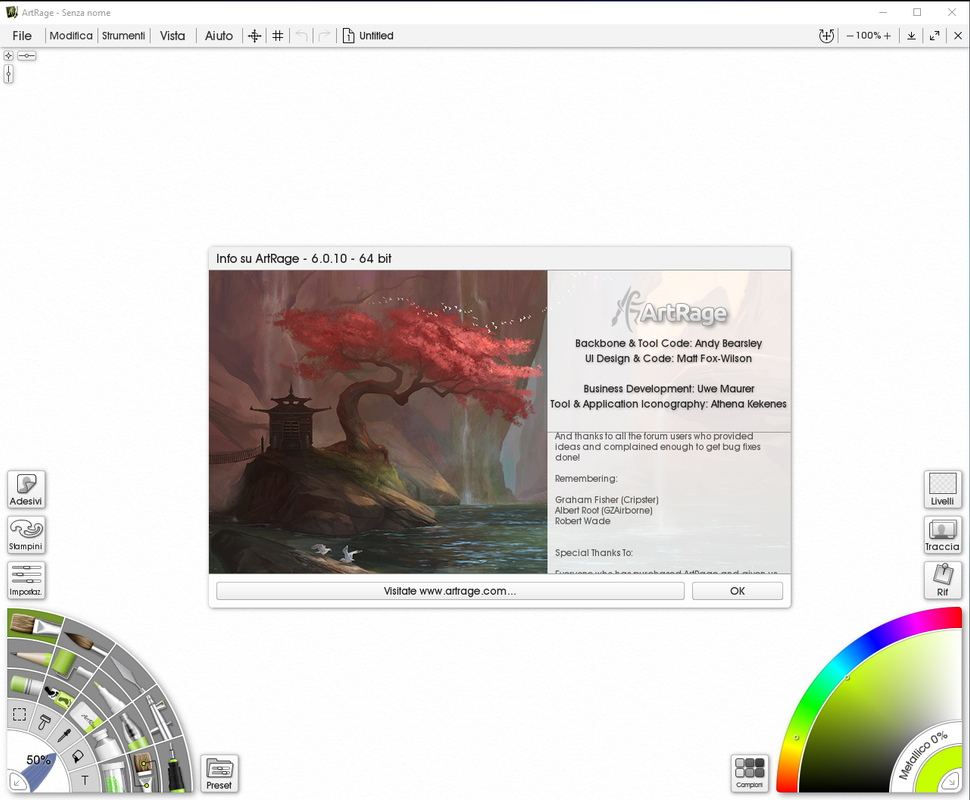Click the canvas positioning crosshair icon
The height and width of the screenshot is (800, 970).
pyautogui.click(x=254, y=36)
